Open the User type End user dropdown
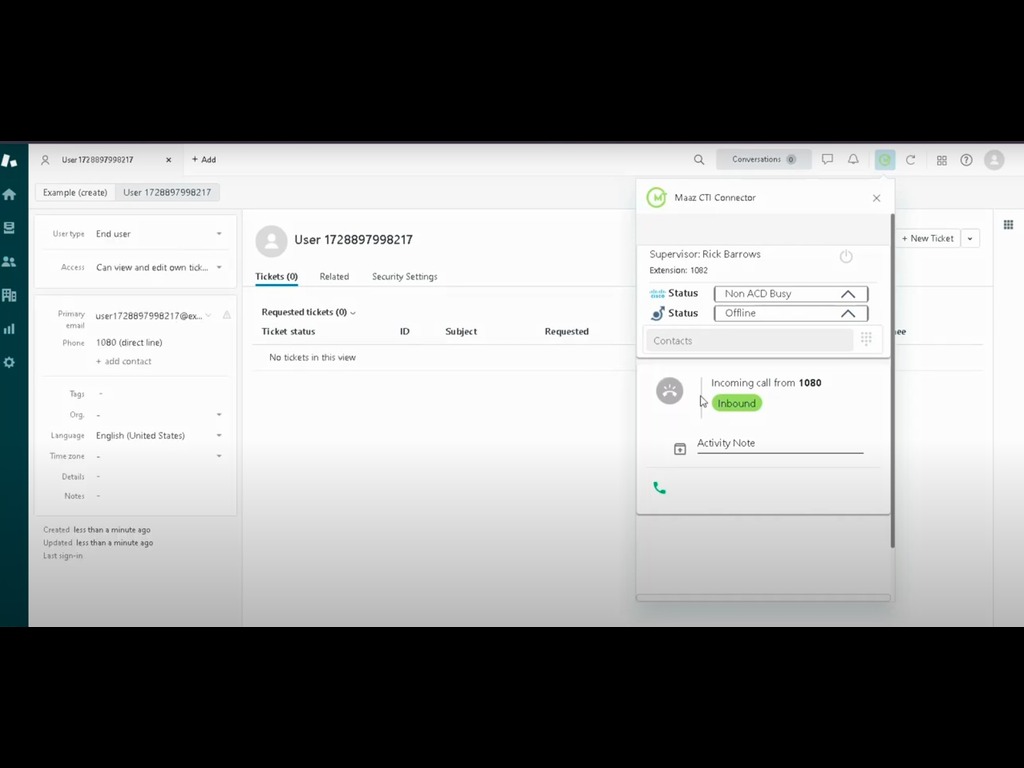The width and height of the screenshot is (1024, 768). pyautogui.click(x=158, y=234)
